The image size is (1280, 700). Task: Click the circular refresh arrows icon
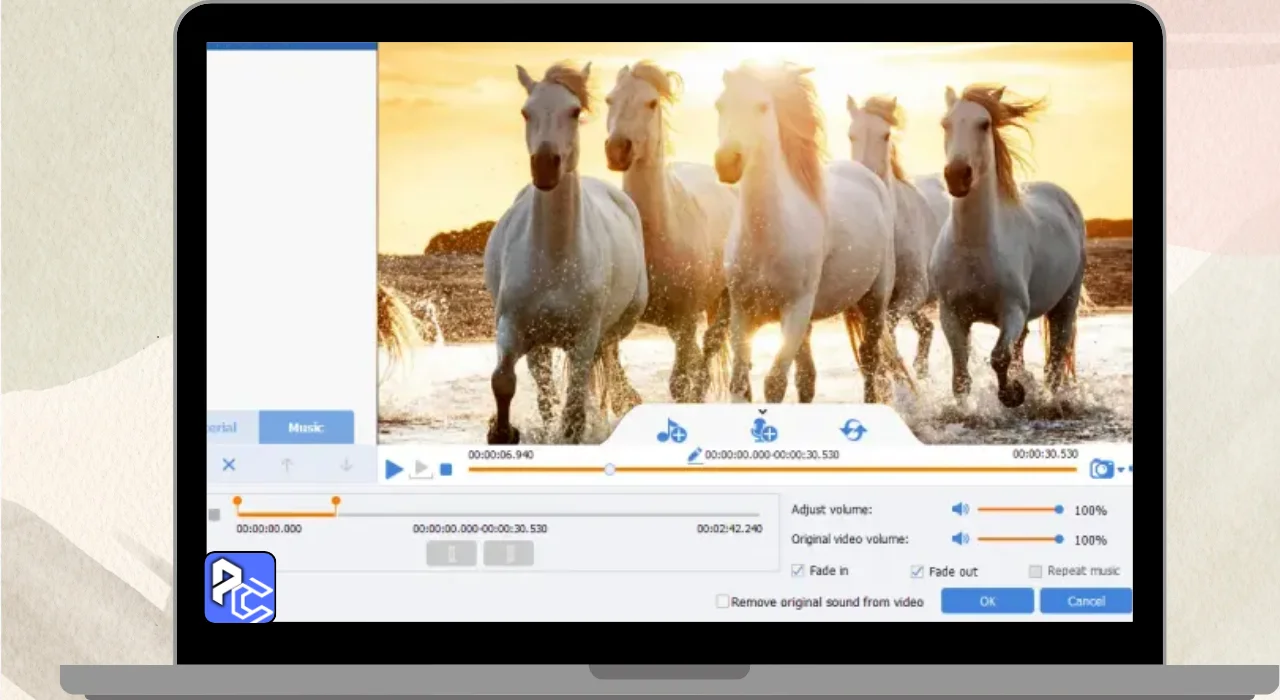(853, 431)
